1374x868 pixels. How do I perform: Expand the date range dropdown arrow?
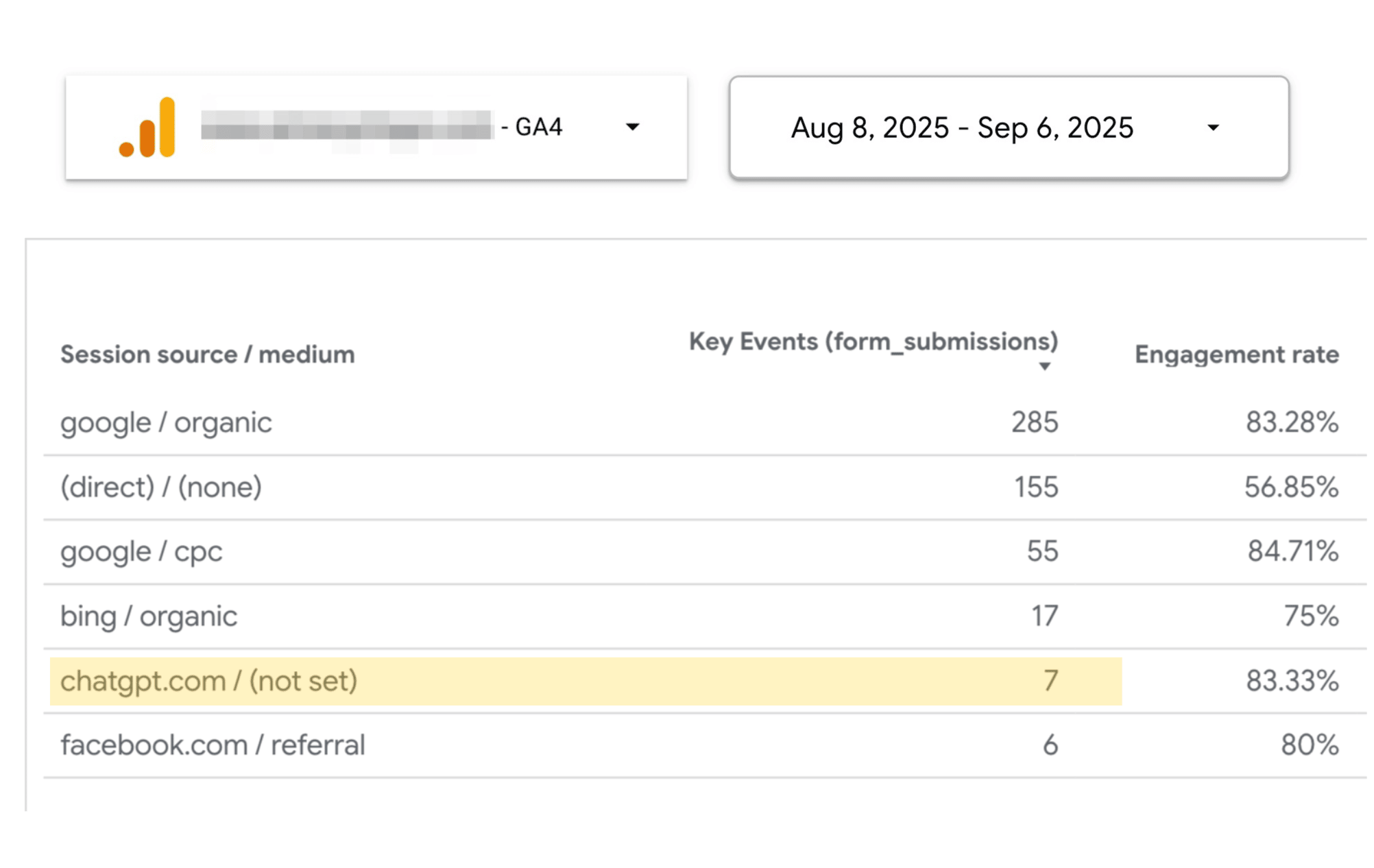(x=1213, y=128)
